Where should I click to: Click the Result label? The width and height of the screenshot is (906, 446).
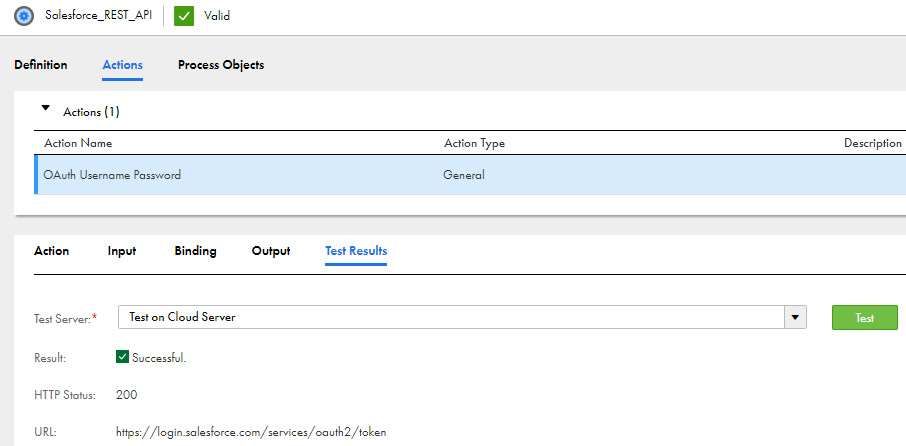coord(50,358)
